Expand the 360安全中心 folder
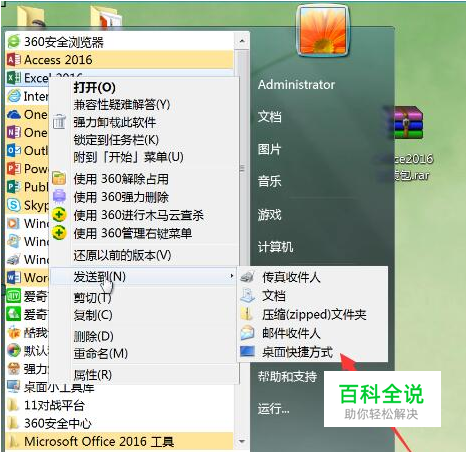The image size is (466, 452). 58,423
